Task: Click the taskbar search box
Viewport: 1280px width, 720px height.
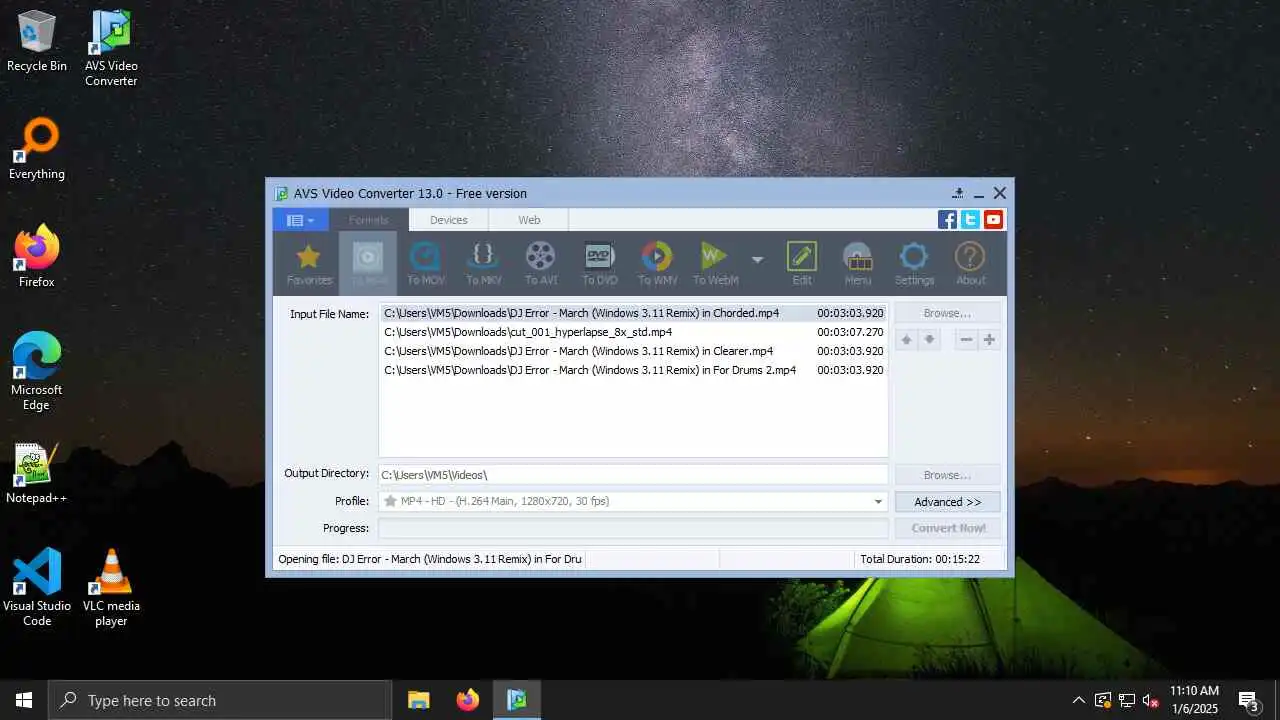Action: point(220,700)
